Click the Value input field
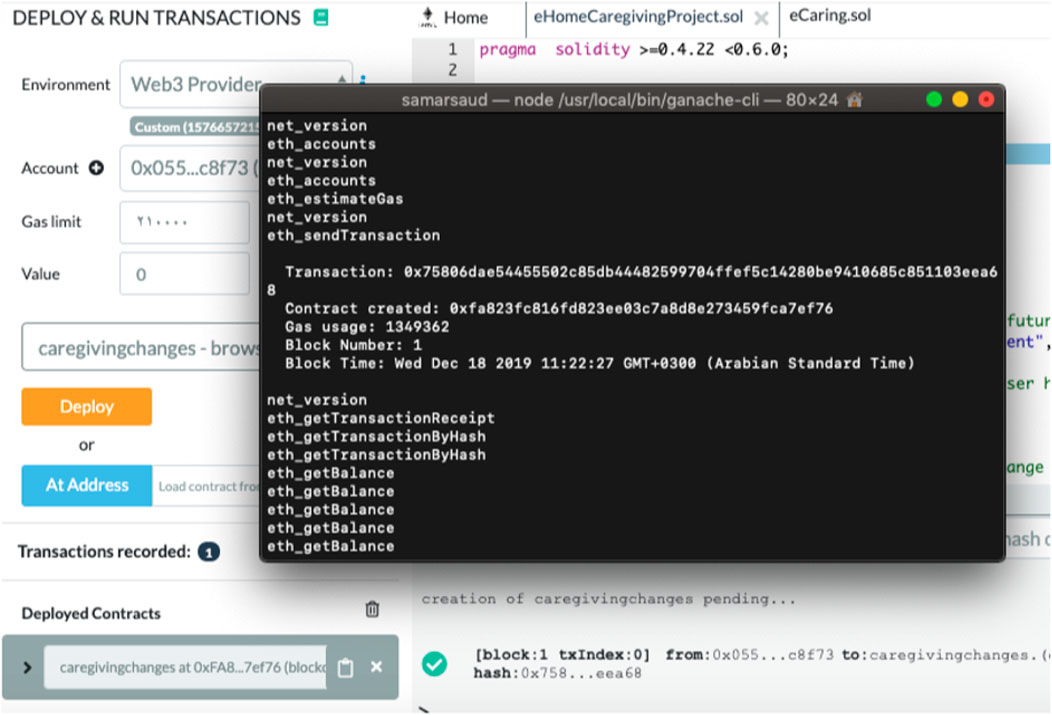The width and height of the screenshot is (1052, 715). click(x=185, y=274)
